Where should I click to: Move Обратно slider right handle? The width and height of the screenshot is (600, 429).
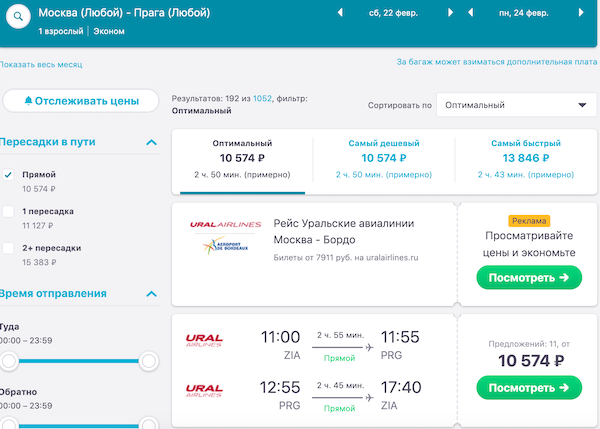tap(148, 424)
